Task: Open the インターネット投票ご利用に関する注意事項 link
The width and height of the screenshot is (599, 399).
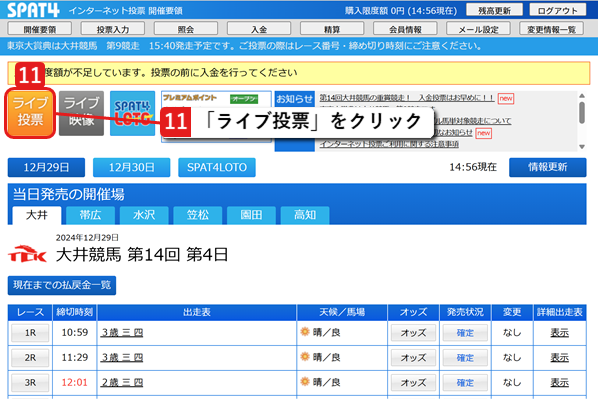Action: point(389,144)
